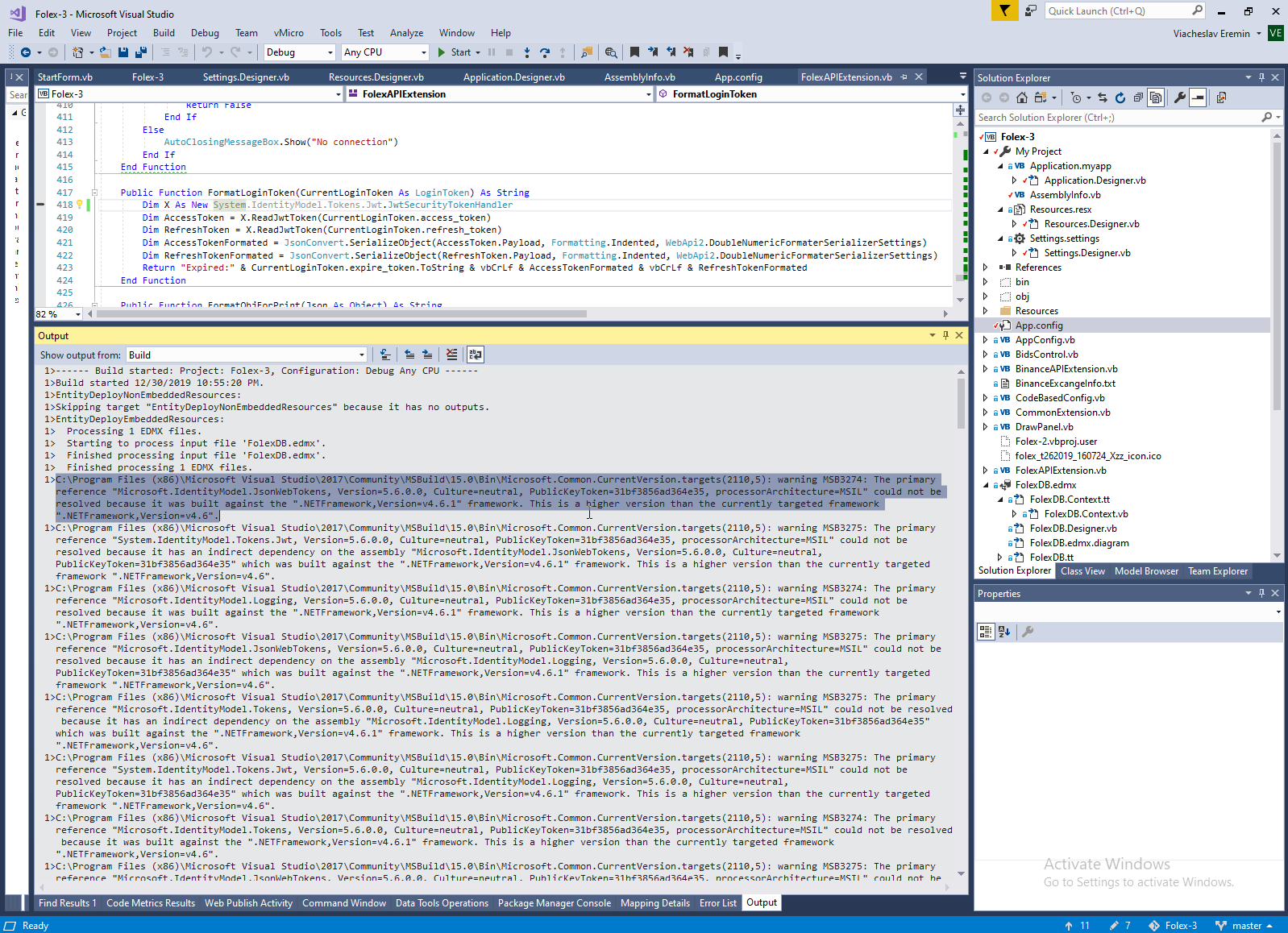The image size is (1288, 933).
Task: Collapse all items in Solution Explorer
Action: [1138, 97]
